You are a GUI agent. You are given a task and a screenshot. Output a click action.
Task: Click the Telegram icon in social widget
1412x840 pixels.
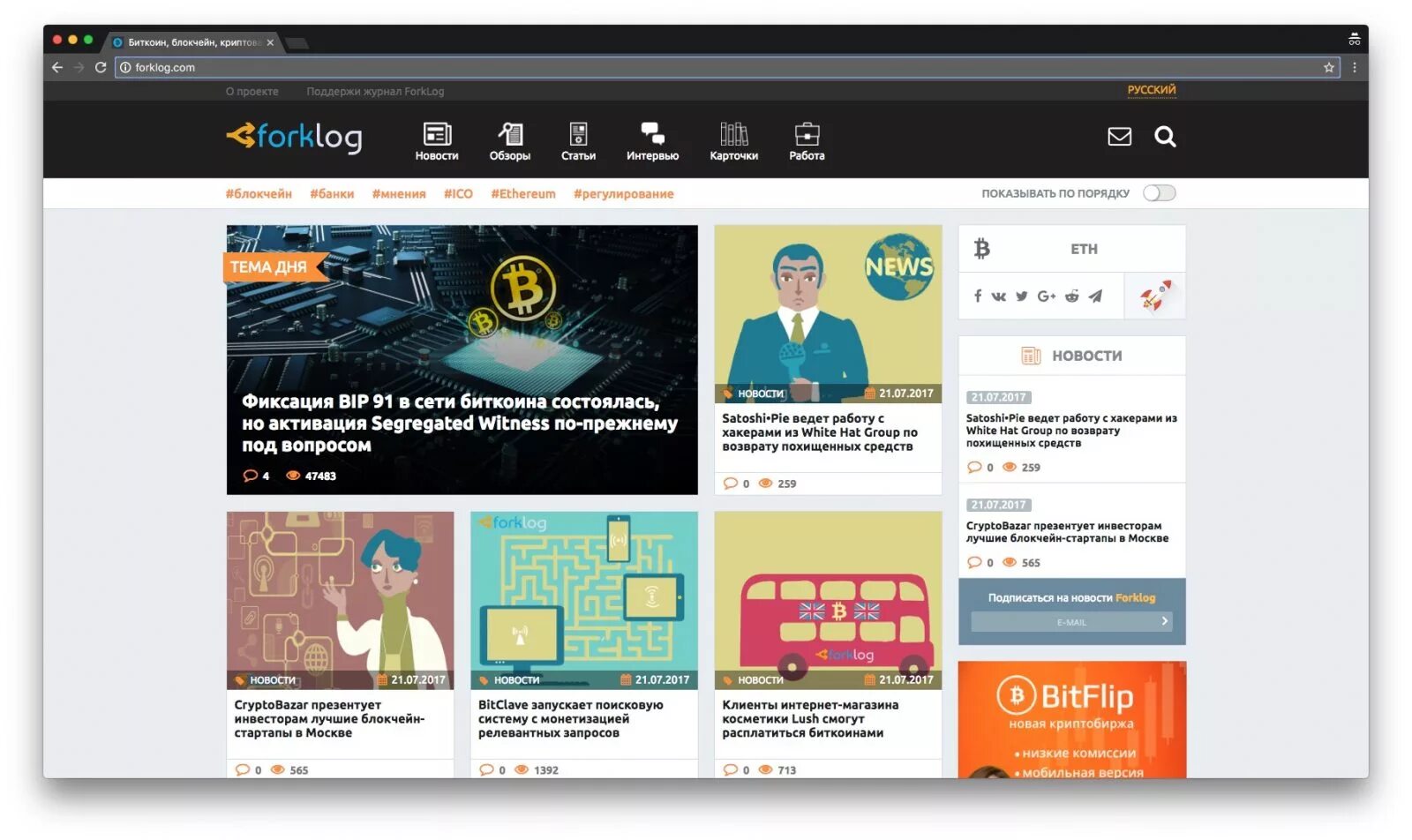pyautogui.click(x=1095, y=296)
